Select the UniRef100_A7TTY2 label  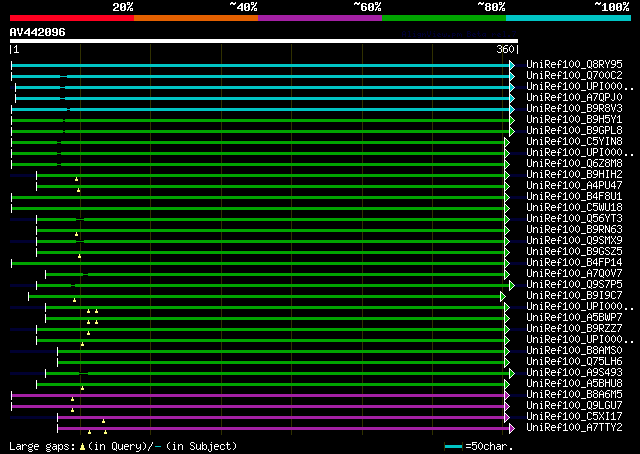574,428
